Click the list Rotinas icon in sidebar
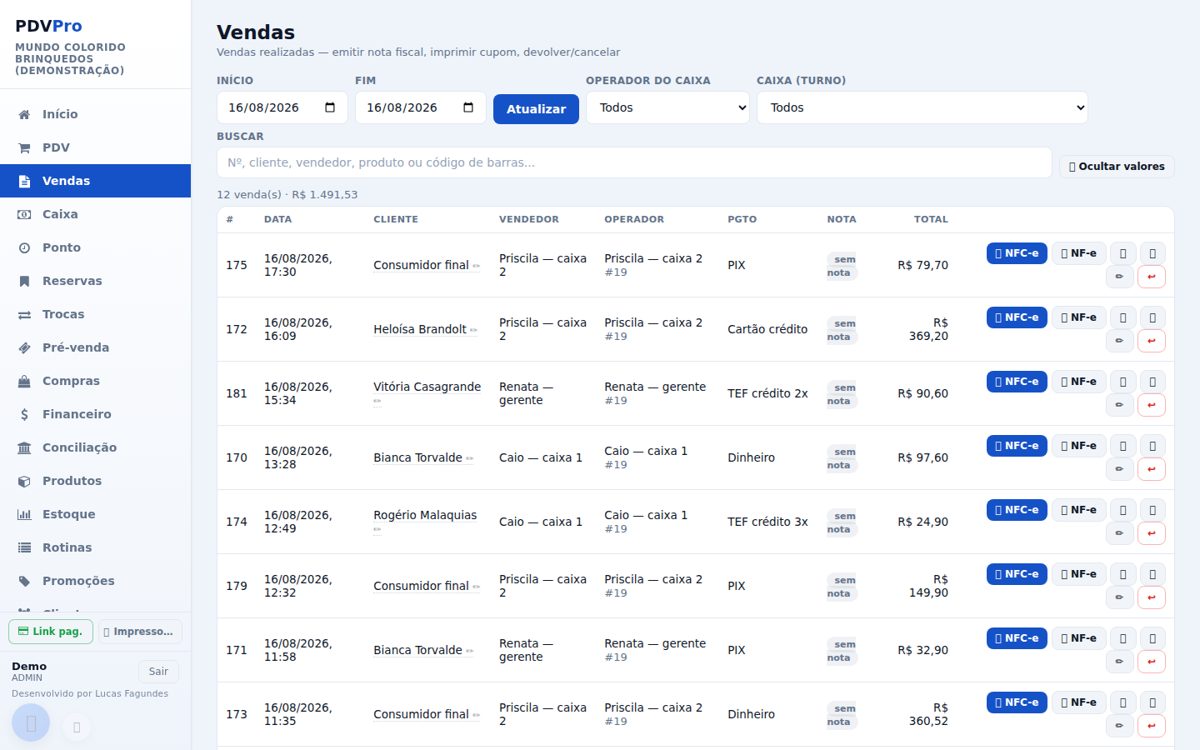The height and width of the screenshot is (750, 1200). [x=24, y=547]
